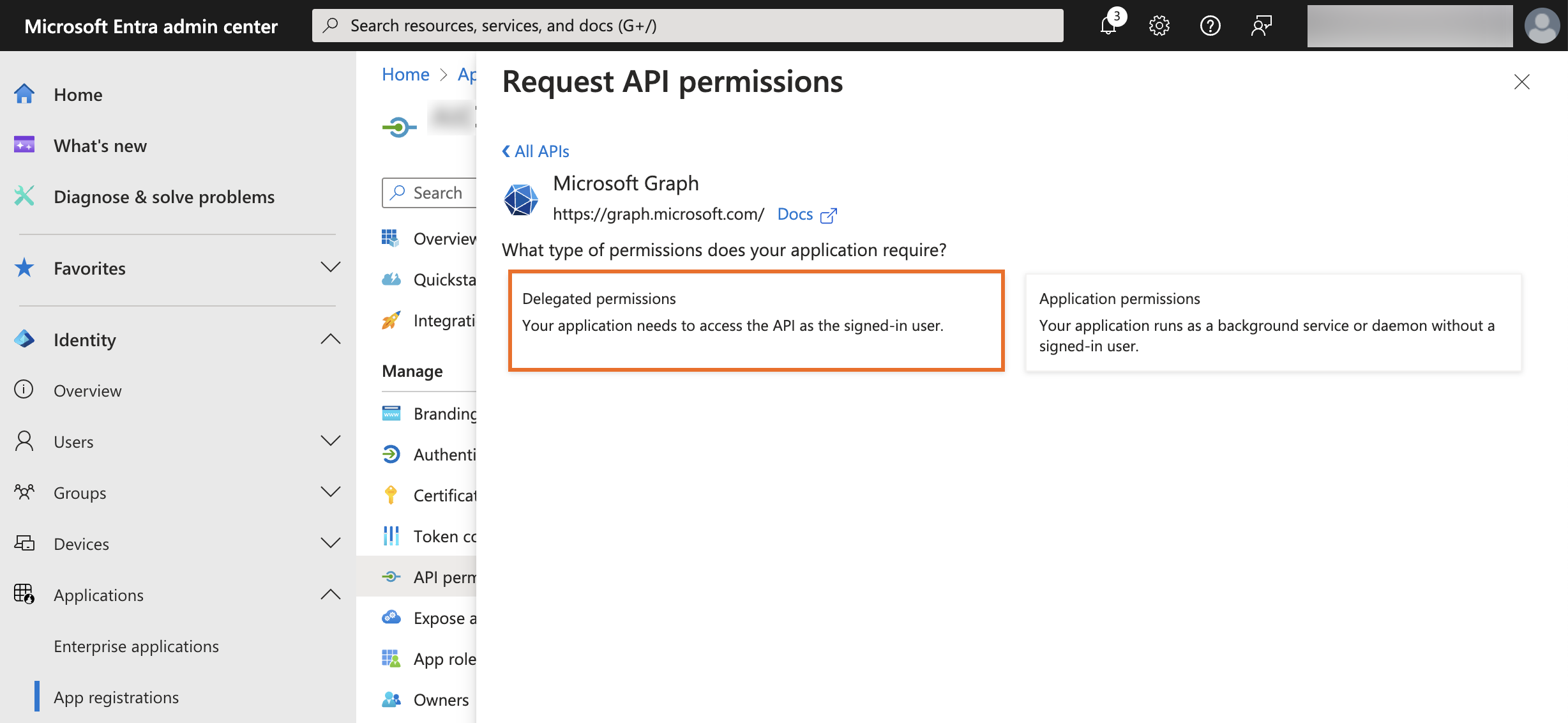Click the Certificates key icon
Image resolution: width=1568 pixels, height=723 pixels.
tap(390, 494)
